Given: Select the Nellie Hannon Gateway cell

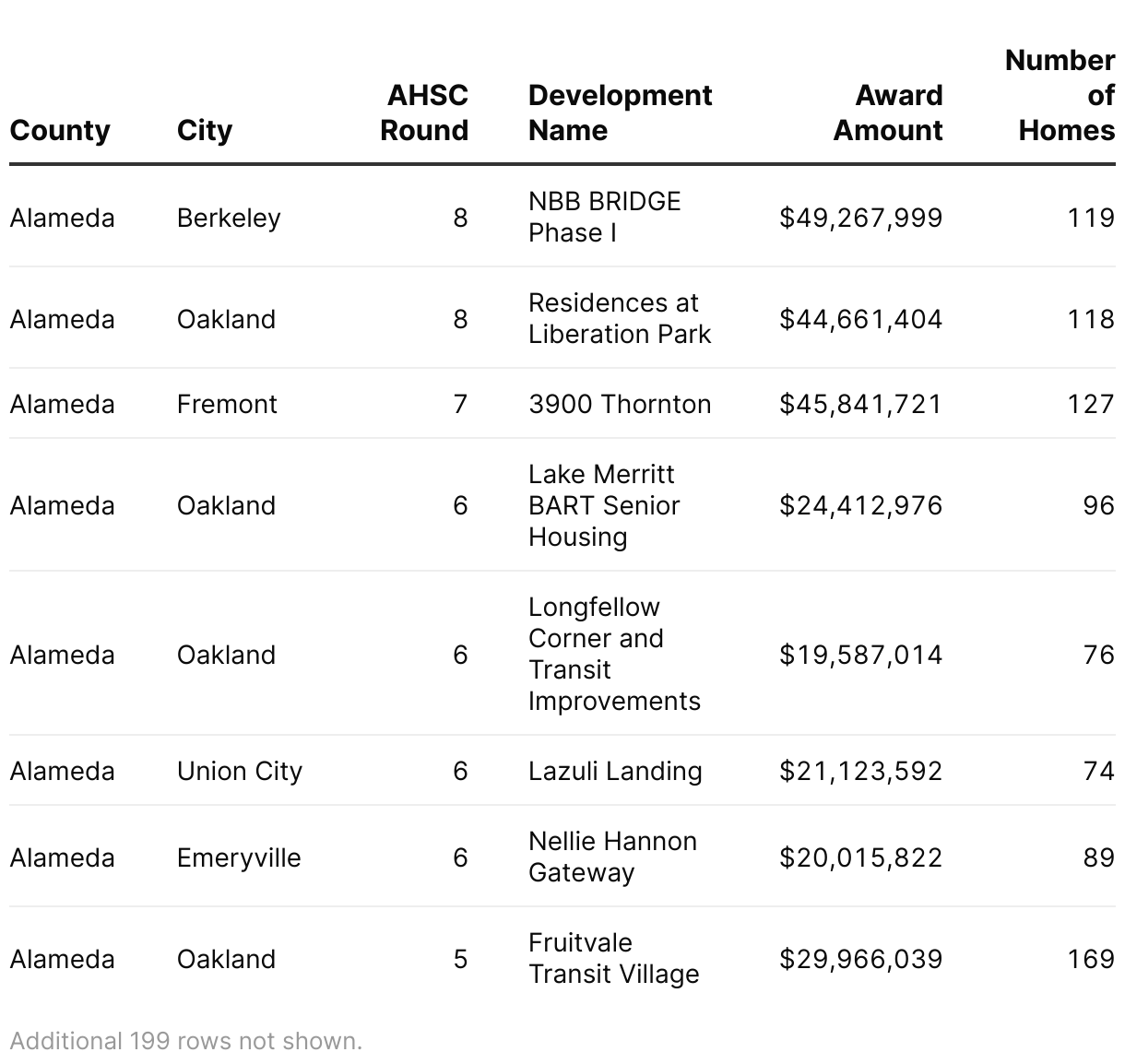Looking at the screenshot, I should tap(612, 857).
